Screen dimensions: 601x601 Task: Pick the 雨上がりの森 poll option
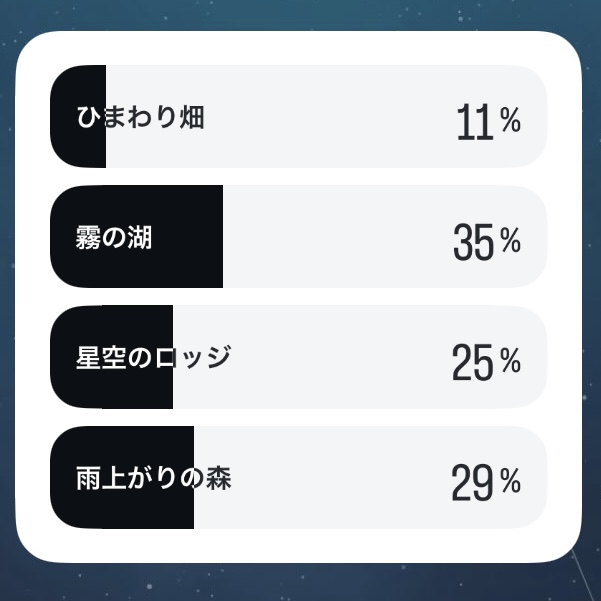coord(298,477)
